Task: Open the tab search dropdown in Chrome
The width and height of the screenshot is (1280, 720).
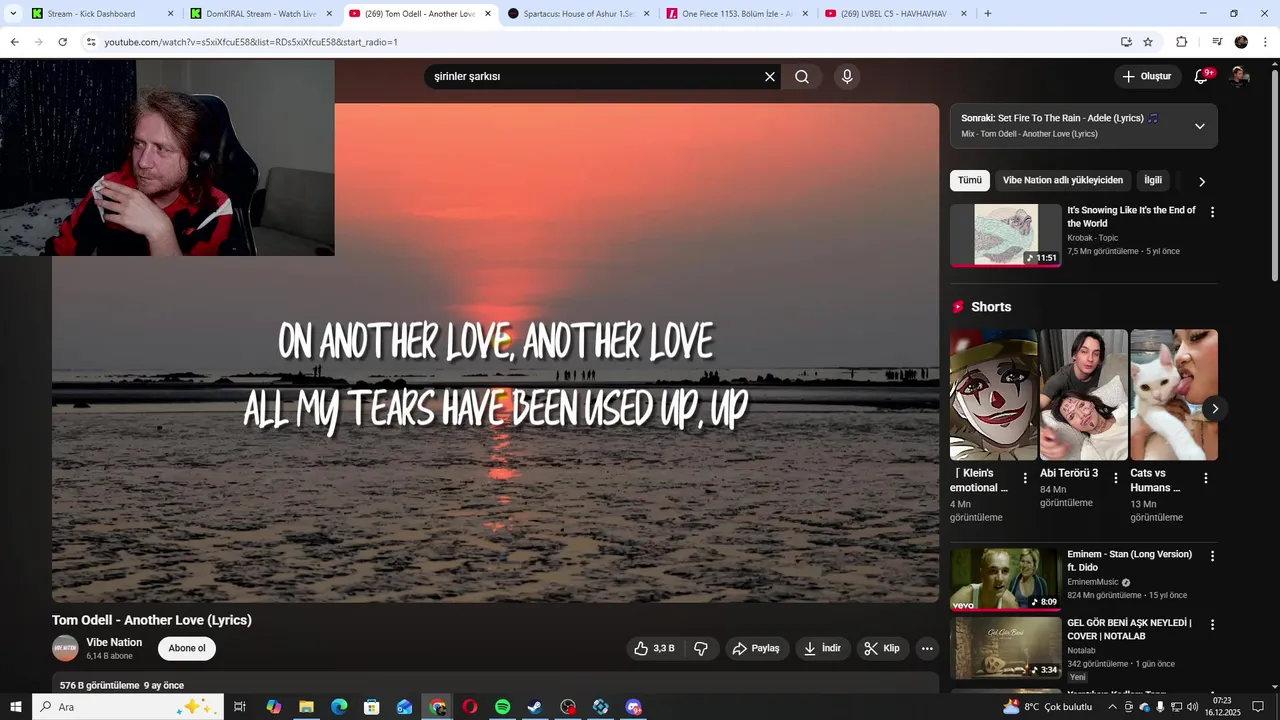Action: [13, 14]
